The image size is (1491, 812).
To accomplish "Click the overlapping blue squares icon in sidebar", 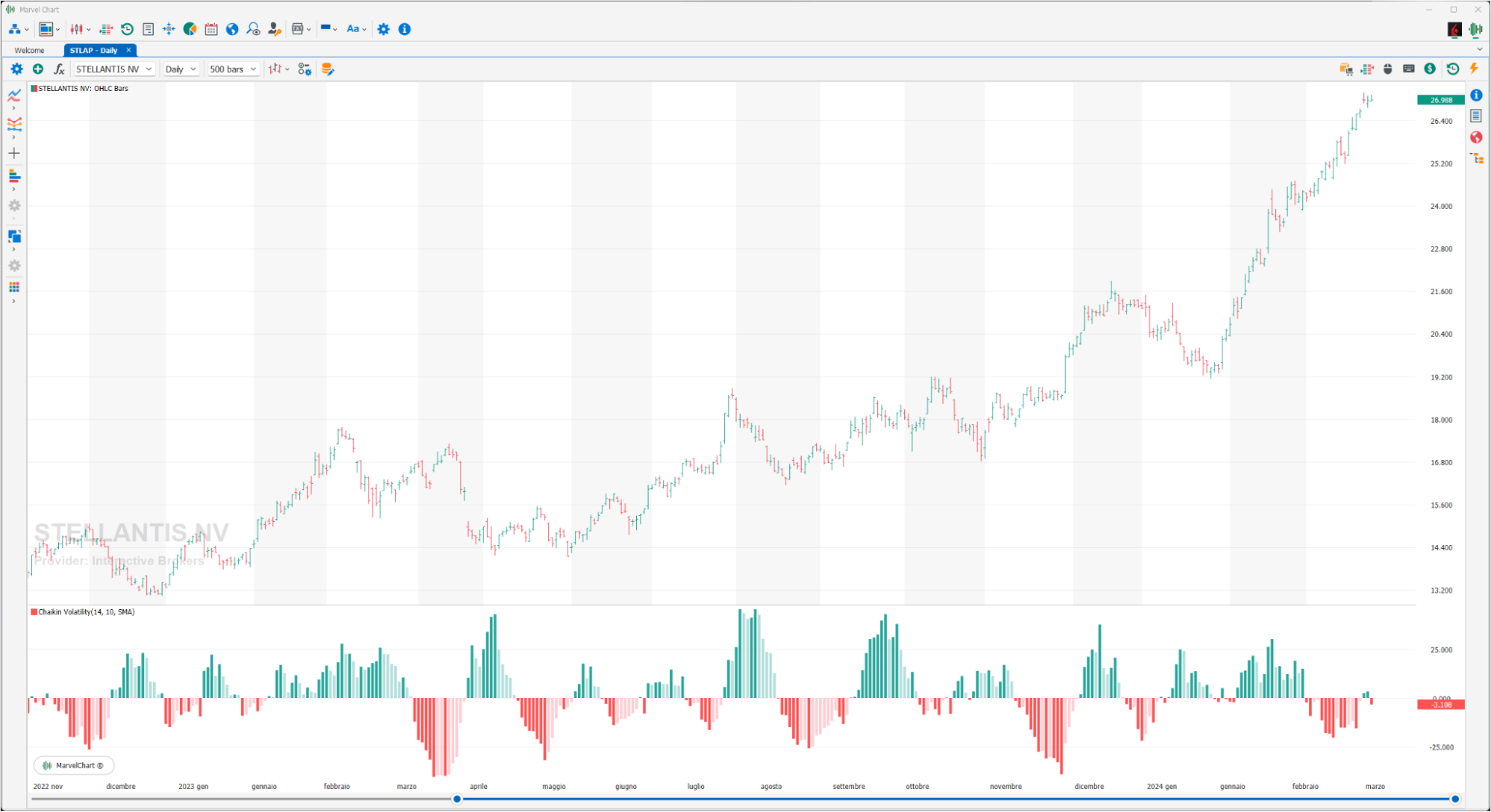I will (x=14, y=236).
